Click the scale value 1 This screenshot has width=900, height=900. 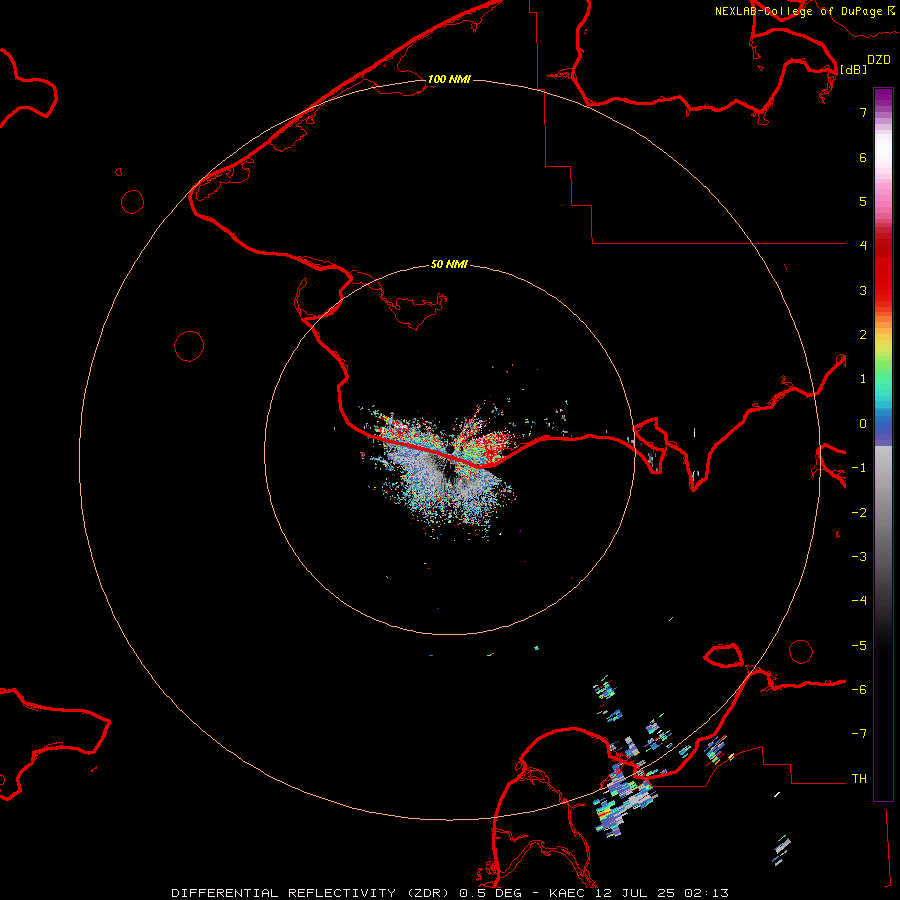(x=863, y=379)
